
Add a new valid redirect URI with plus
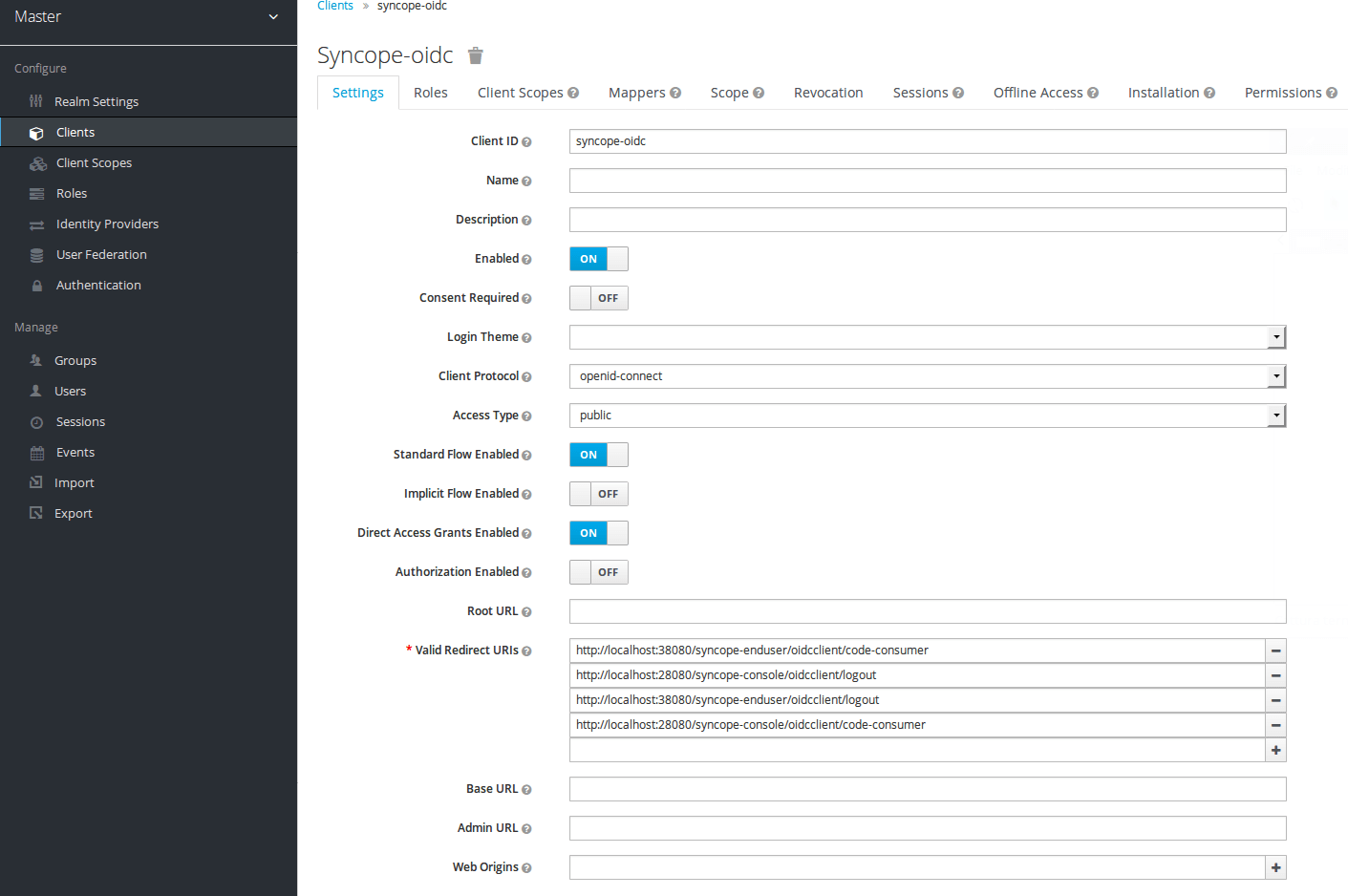tap(1275, 750)
